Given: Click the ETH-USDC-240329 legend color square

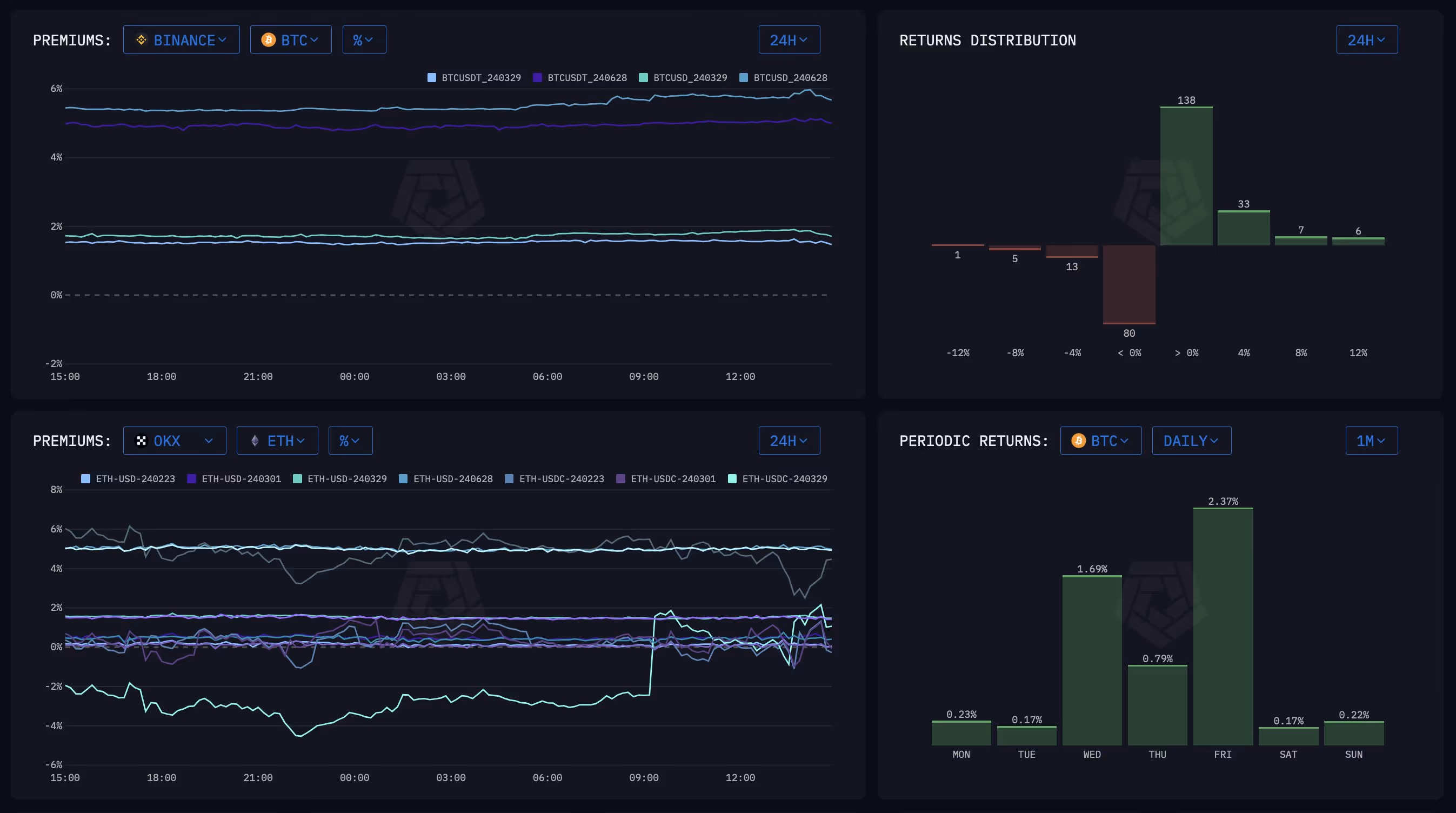Looking at the screenshot, I should (732, 478).
